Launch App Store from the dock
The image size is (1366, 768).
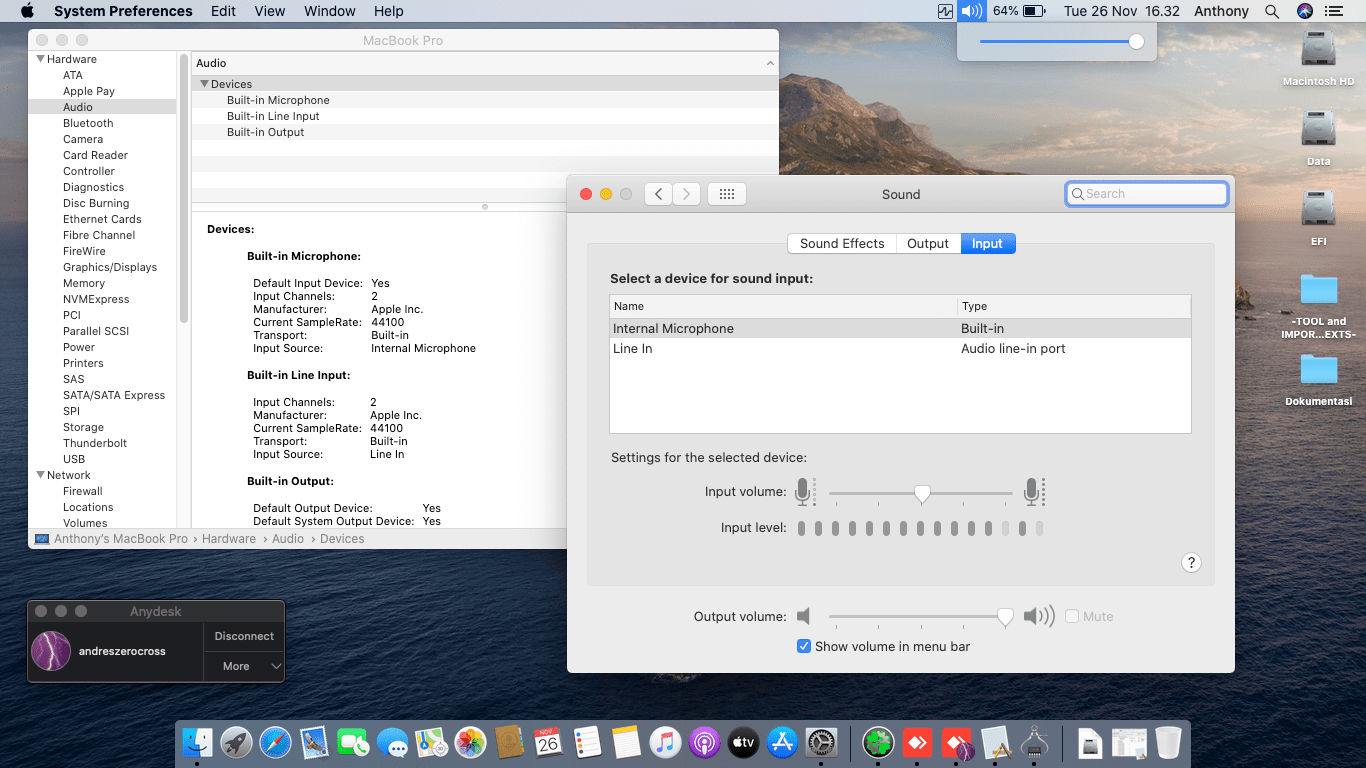782,743
